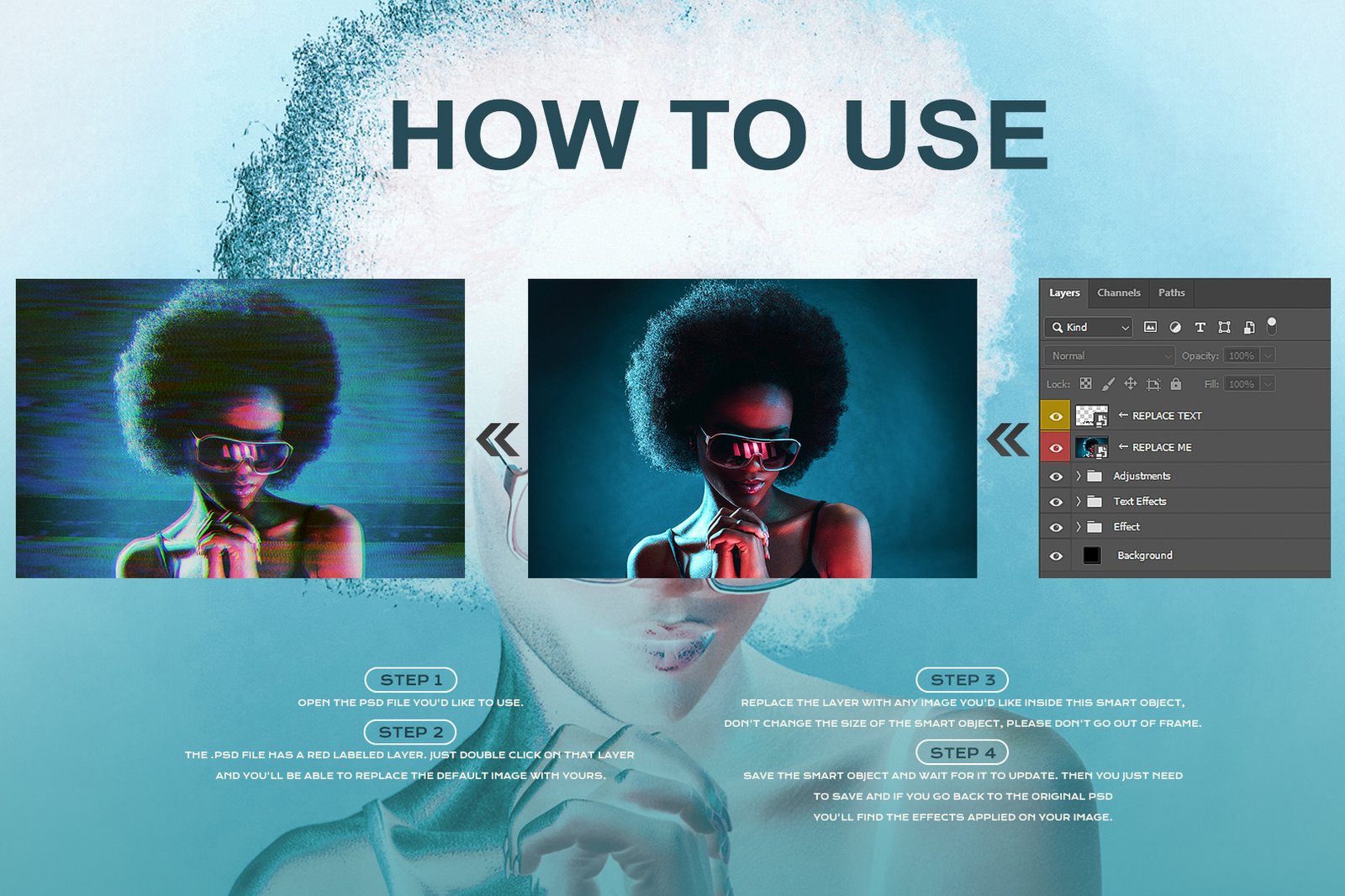Switch to the Channels tab

coord(1119,293)
